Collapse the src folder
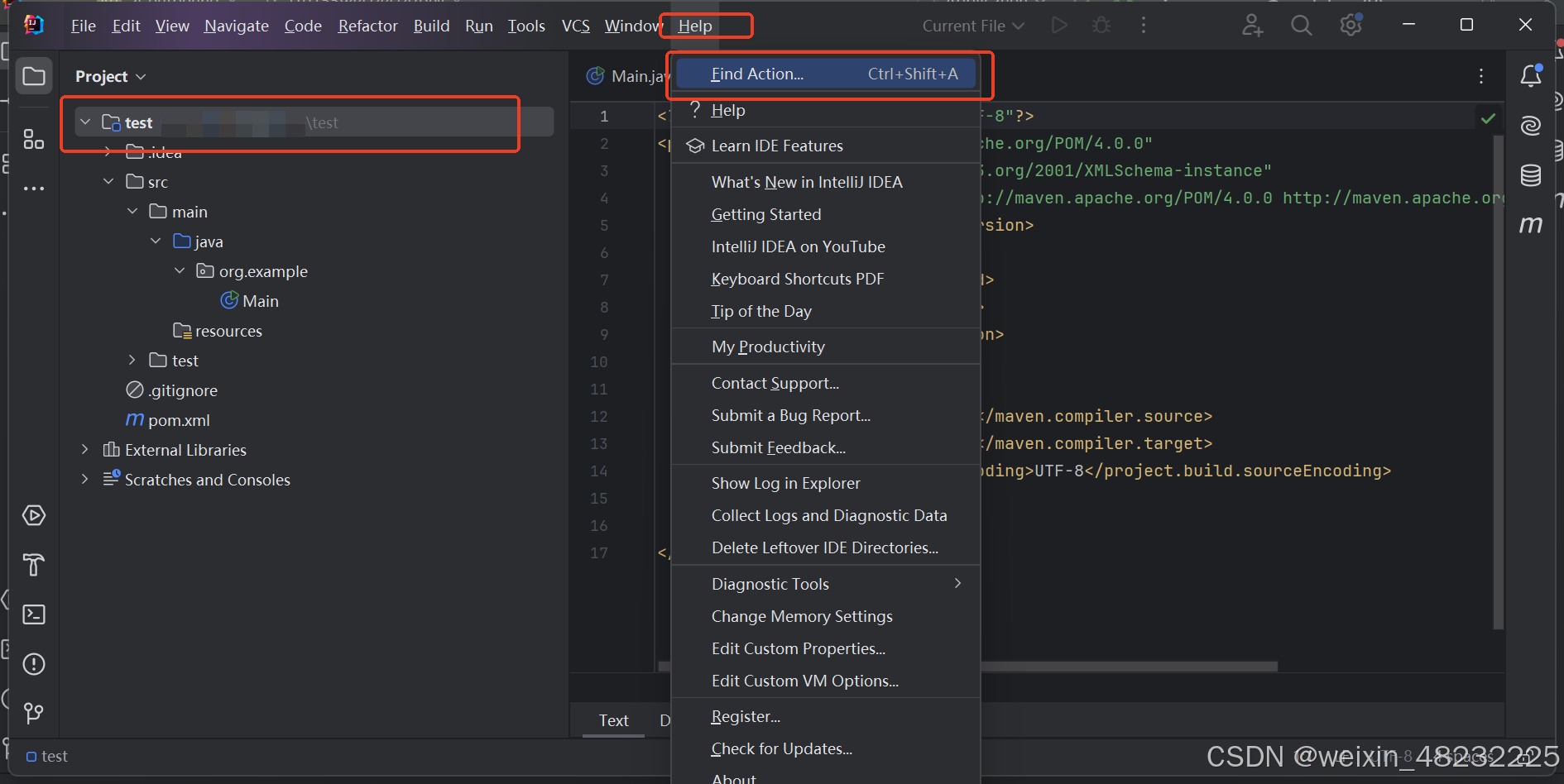 coord(108,182)
